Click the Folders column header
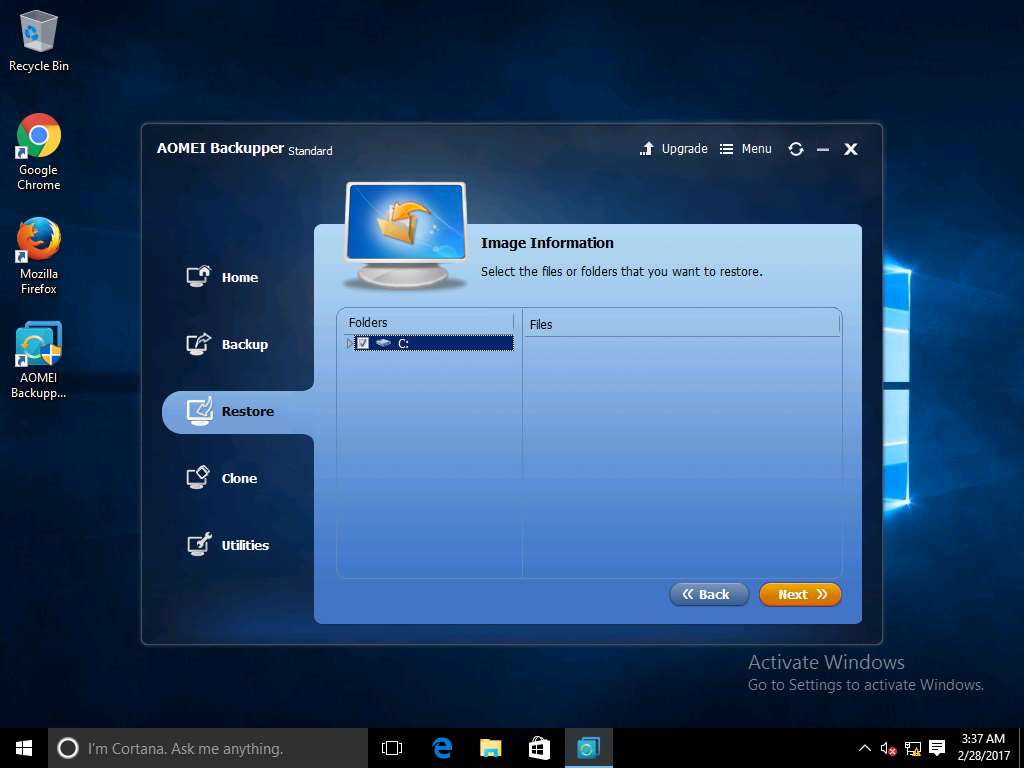This screenshot has height=768, width=1024. tap(428, 323)
